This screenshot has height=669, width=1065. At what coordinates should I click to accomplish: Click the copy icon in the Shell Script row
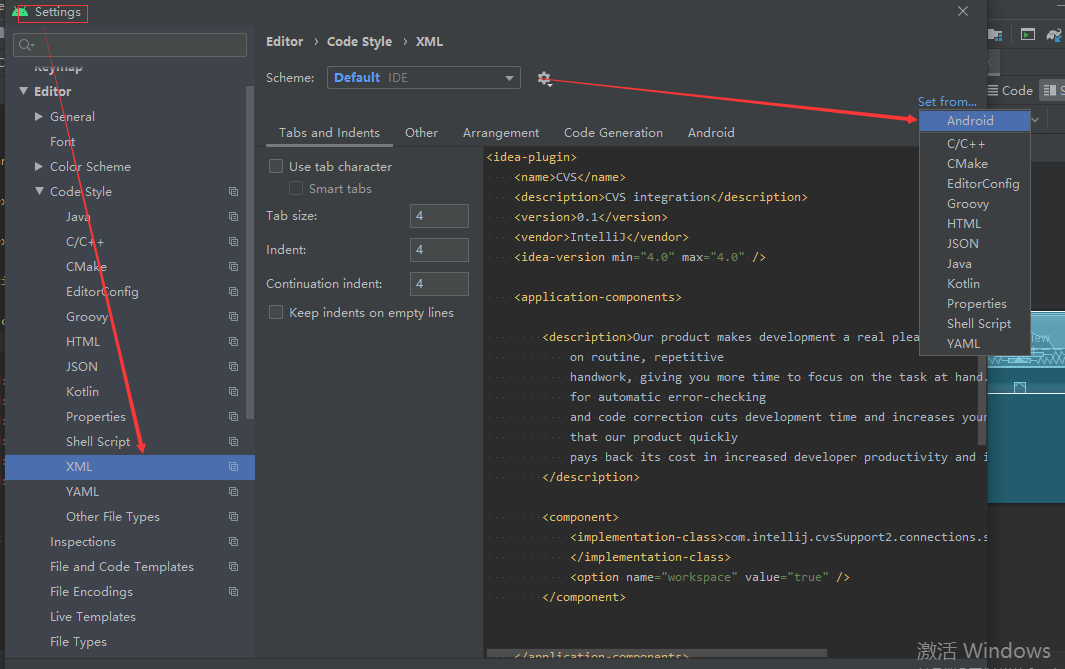point(234,441)
